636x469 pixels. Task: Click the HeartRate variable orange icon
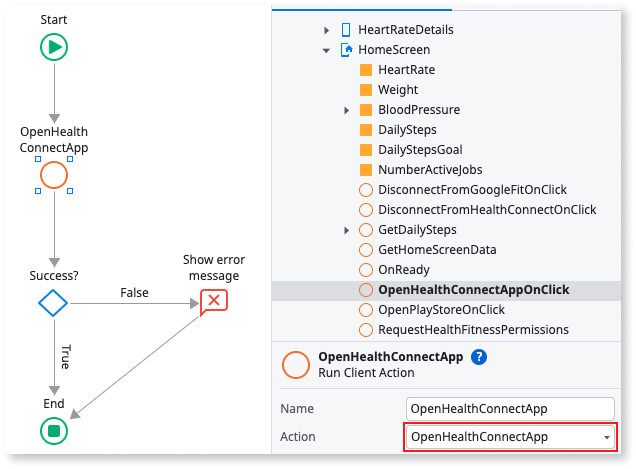pos(365,70)
